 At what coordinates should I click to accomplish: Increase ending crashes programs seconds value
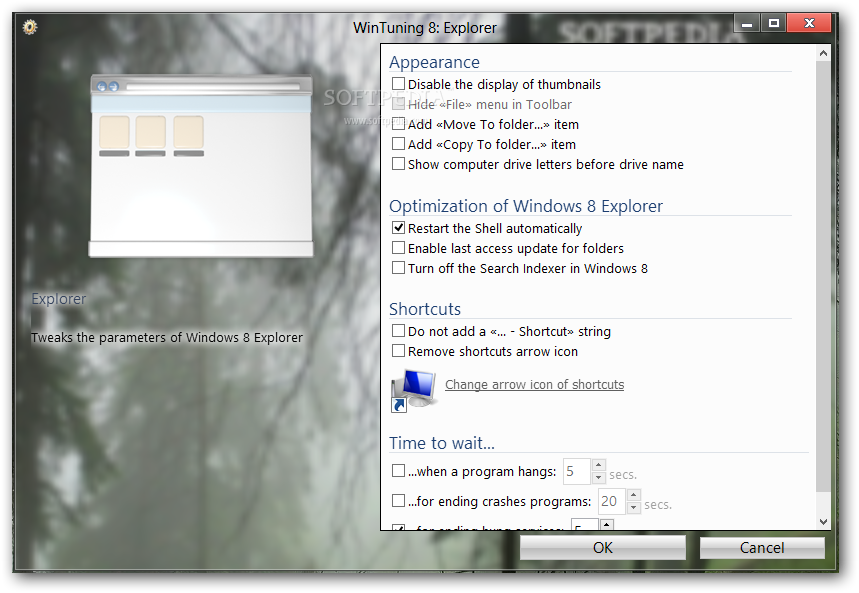tap(633, 495)
